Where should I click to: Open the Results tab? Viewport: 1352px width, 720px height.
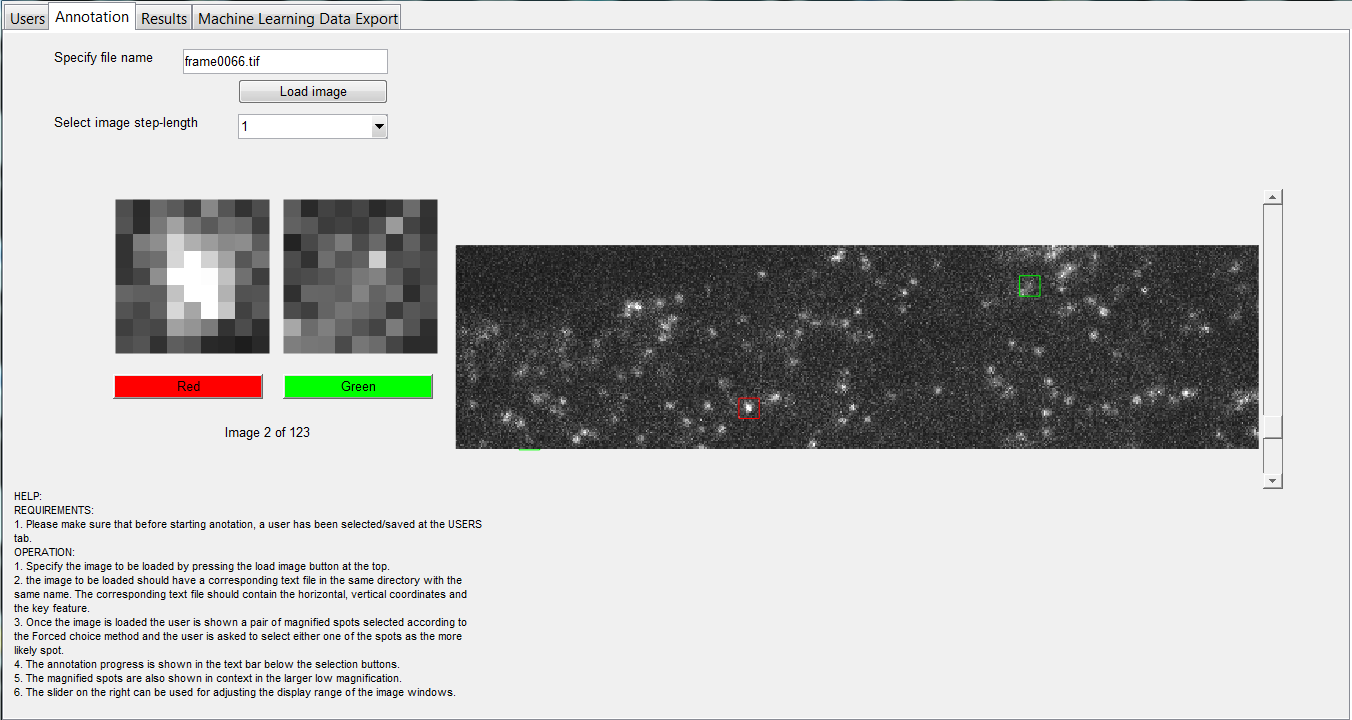pyautogui.click(x=164, y=18)
